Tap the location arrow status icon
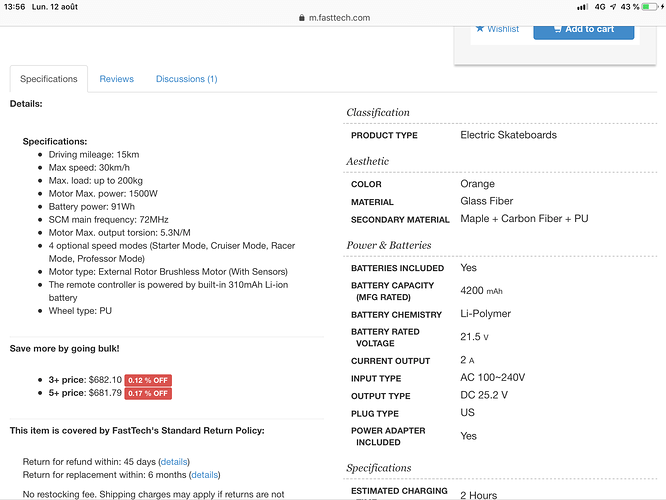Screen dimensions: 666x500 [613, 7]
